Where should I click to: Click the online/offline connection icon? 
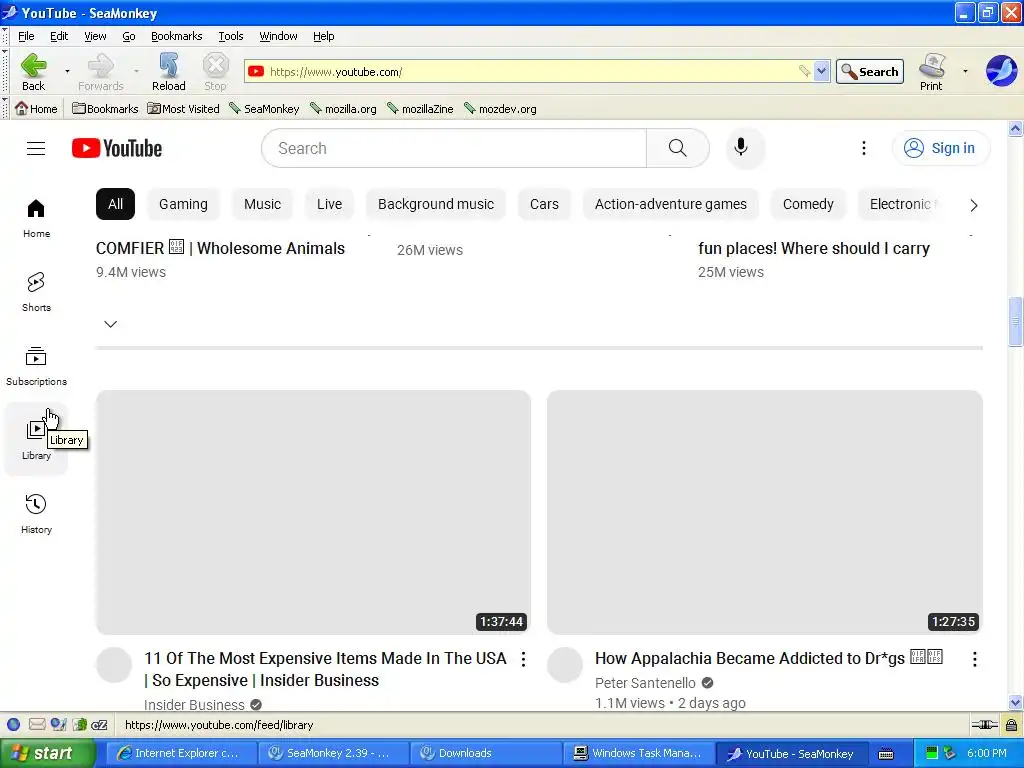click(984, 724)
